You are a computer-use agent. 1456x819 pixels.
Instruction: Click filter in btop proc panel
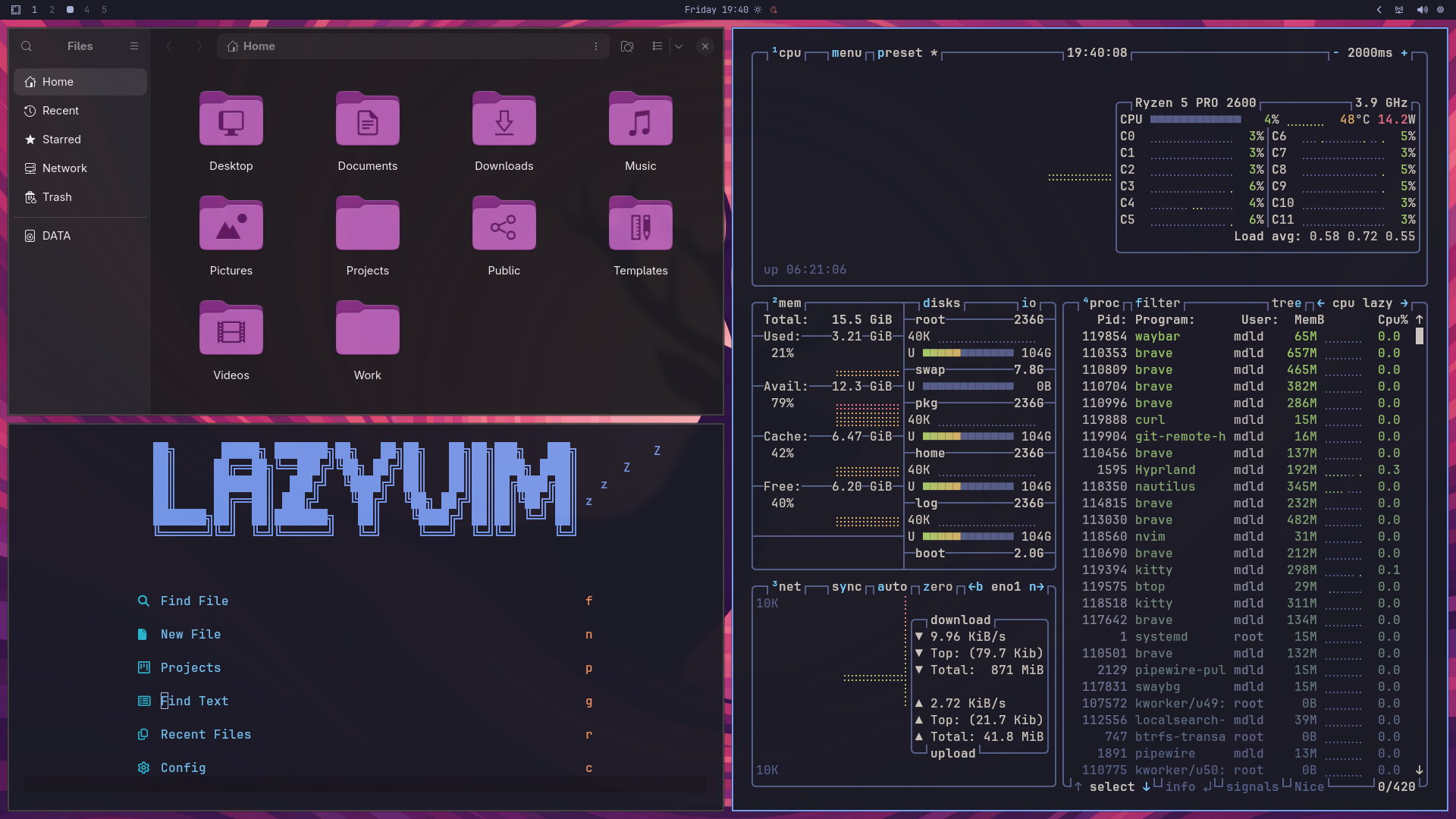click(x=1157, y=303)
